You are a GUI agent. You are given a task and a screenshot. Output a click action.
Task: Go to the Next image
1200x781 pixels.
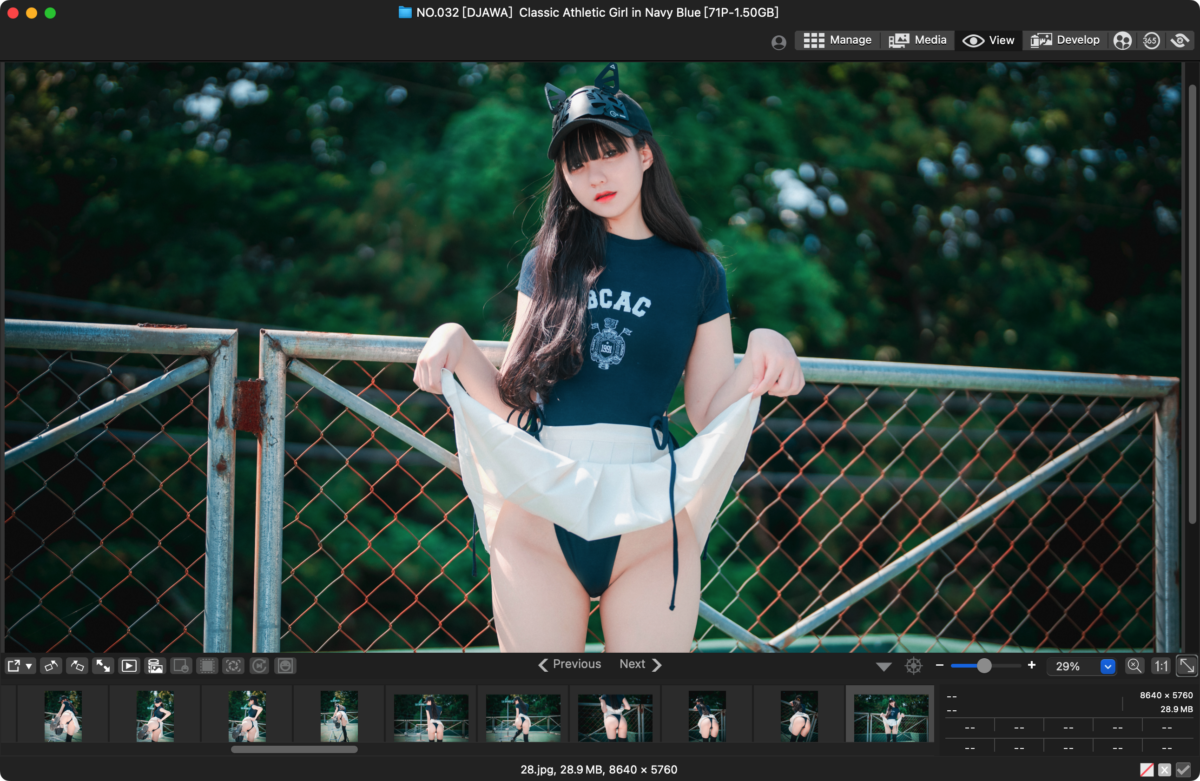point(640,664)
